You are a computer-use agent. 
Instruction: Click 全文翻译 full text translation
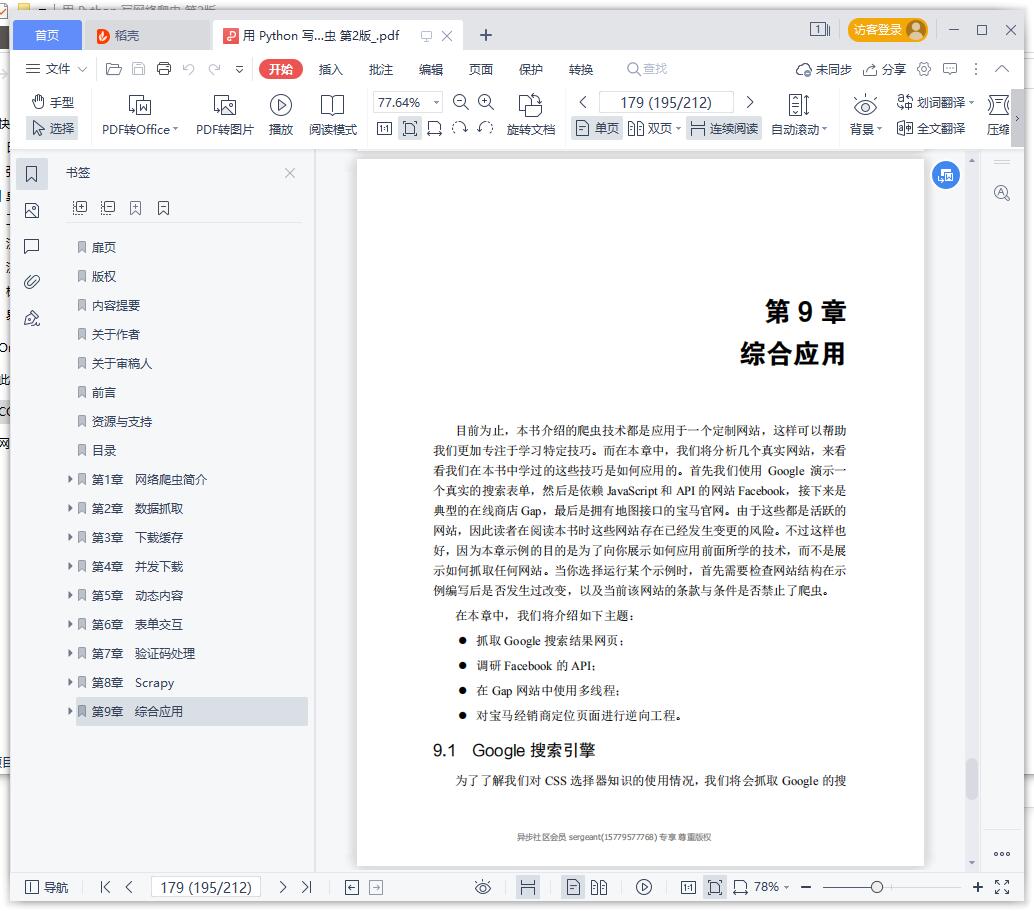tap(930, 129)
